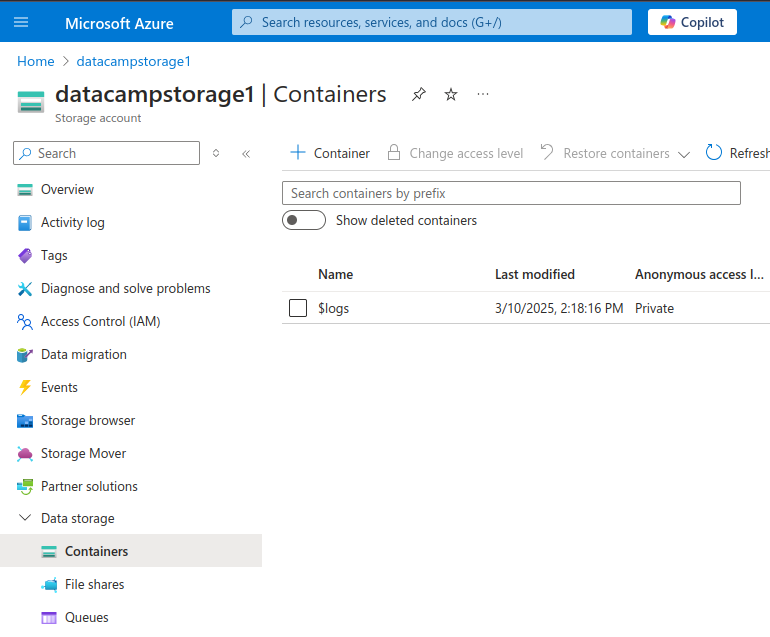Expand the Restore containers dropdown arrow
This screenshot has height=637, width=770.
684,155
